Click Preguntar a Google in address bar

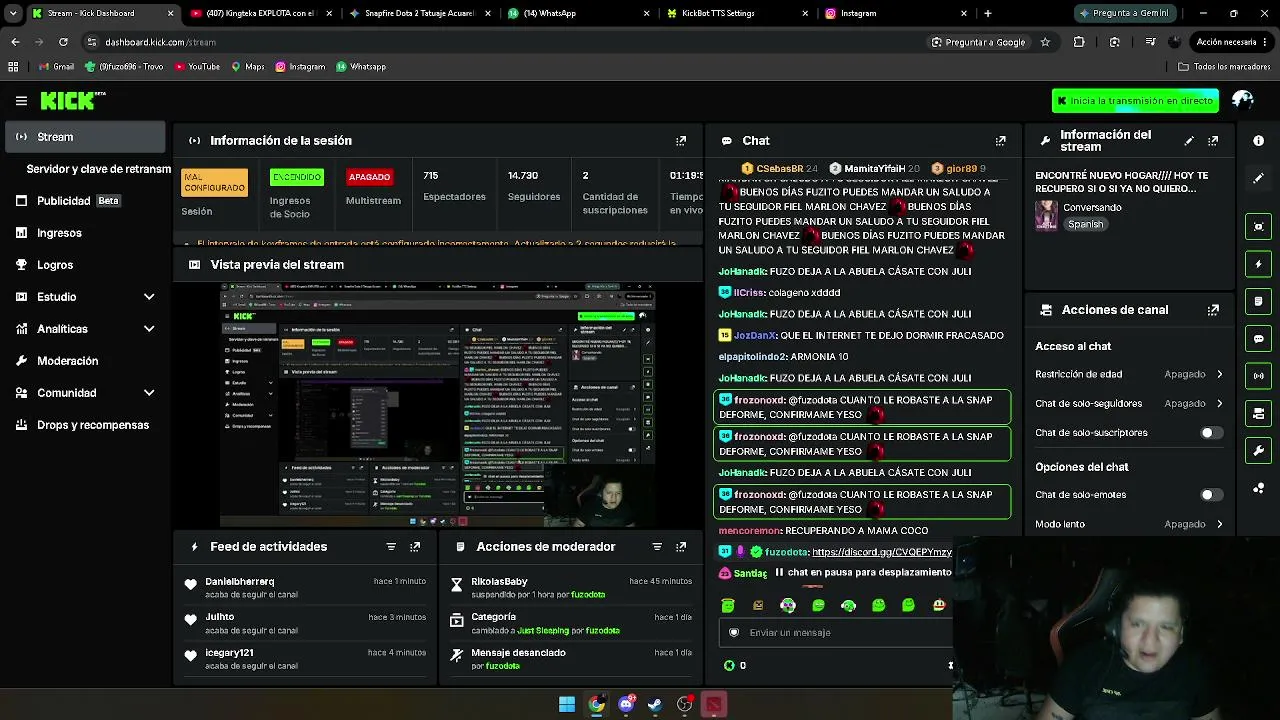pyautogui.click(x=979, y=42)
